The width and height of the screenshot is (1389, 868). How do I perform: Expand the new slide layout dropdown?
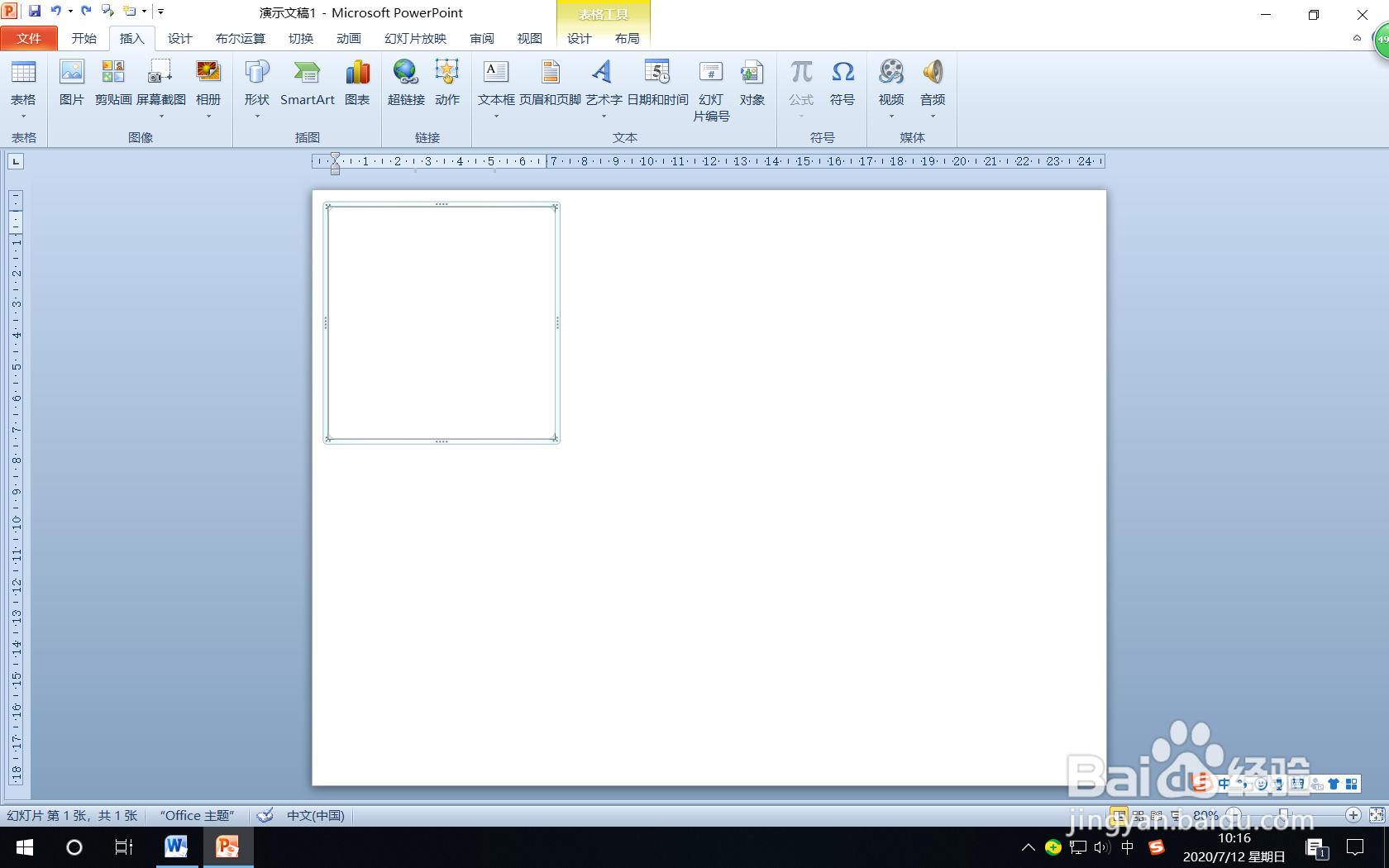tap(144, 12)
